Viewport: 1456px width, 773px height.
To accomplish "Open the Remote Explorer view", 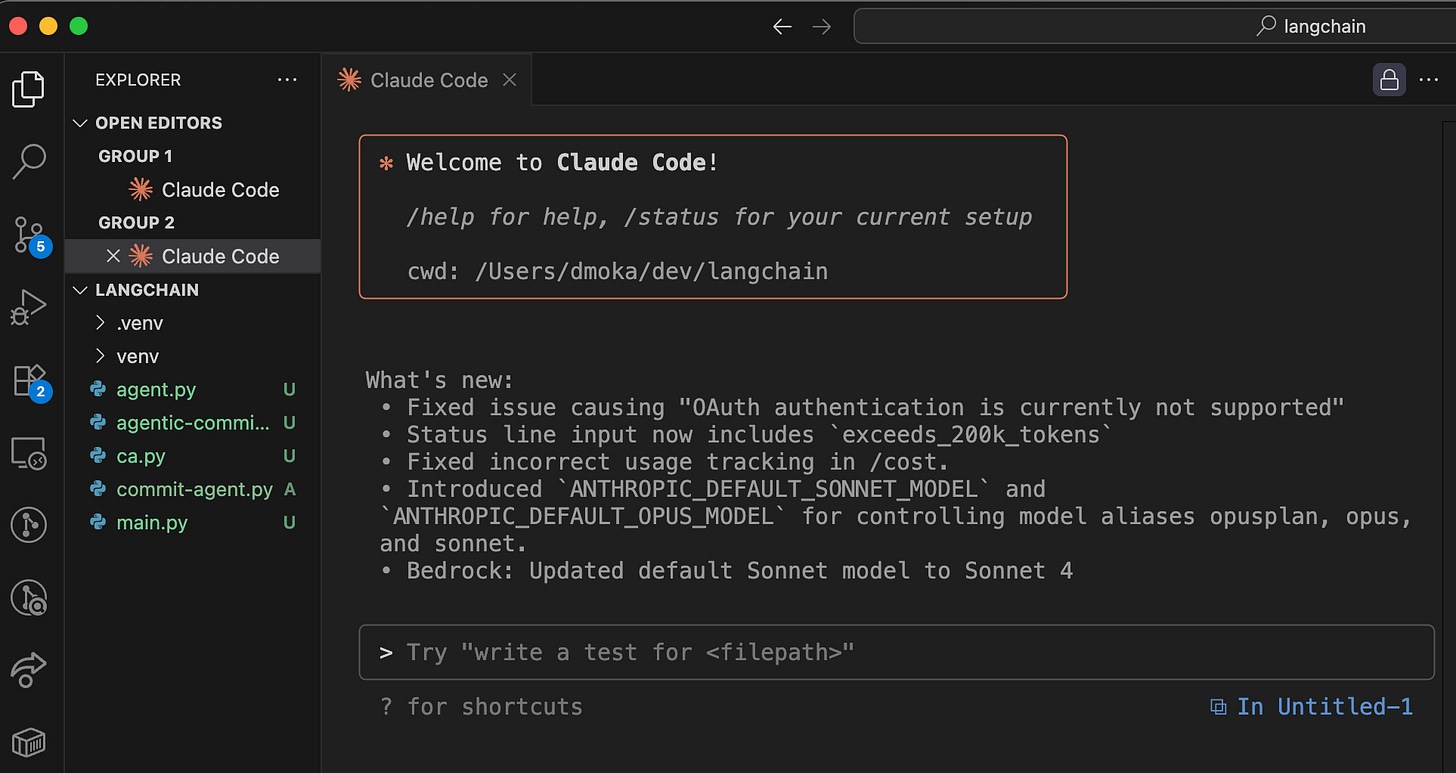I will coord(28,453).
